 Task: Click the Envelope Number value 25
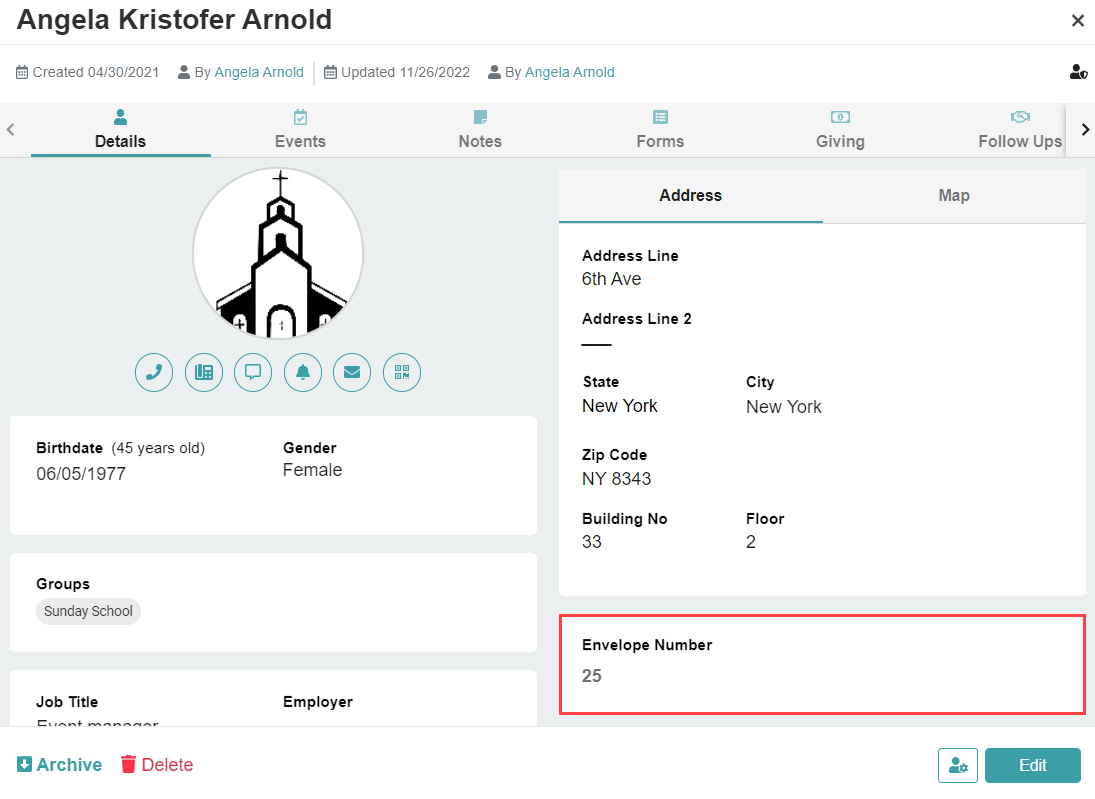click(x=591, y=675)
